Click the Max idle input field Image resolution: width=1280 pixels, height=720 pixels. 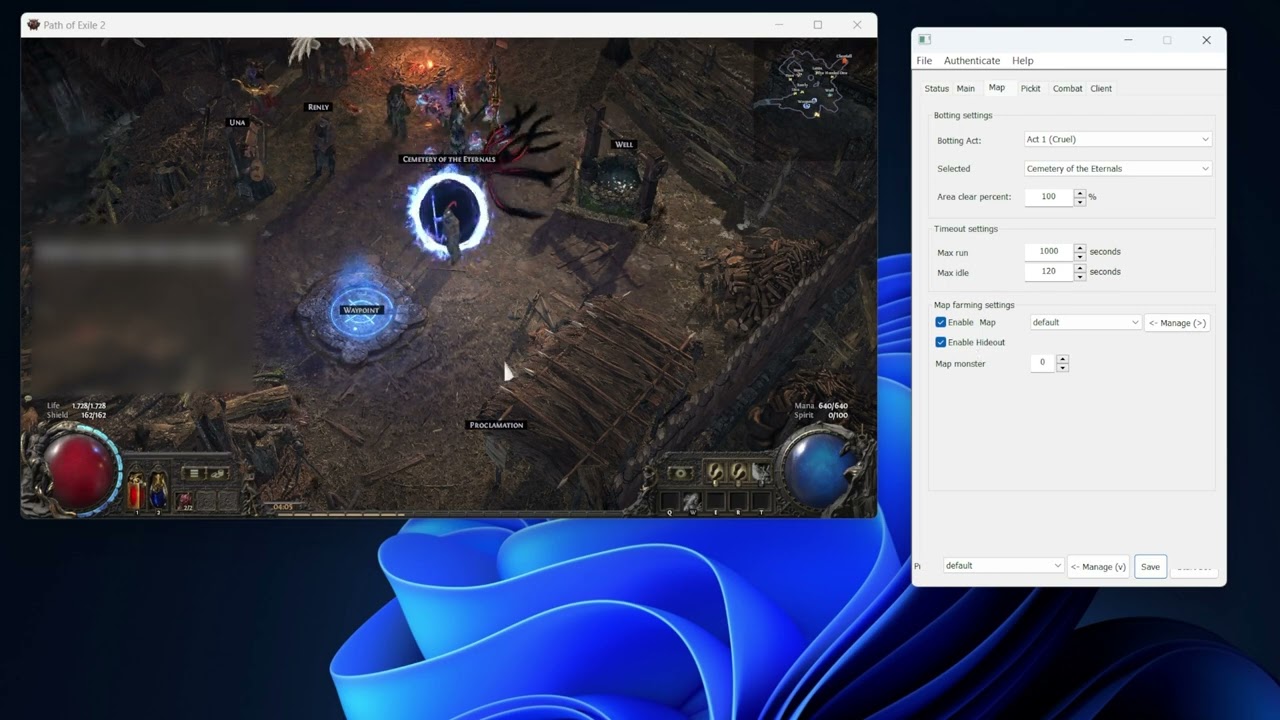coord(1049,271)
